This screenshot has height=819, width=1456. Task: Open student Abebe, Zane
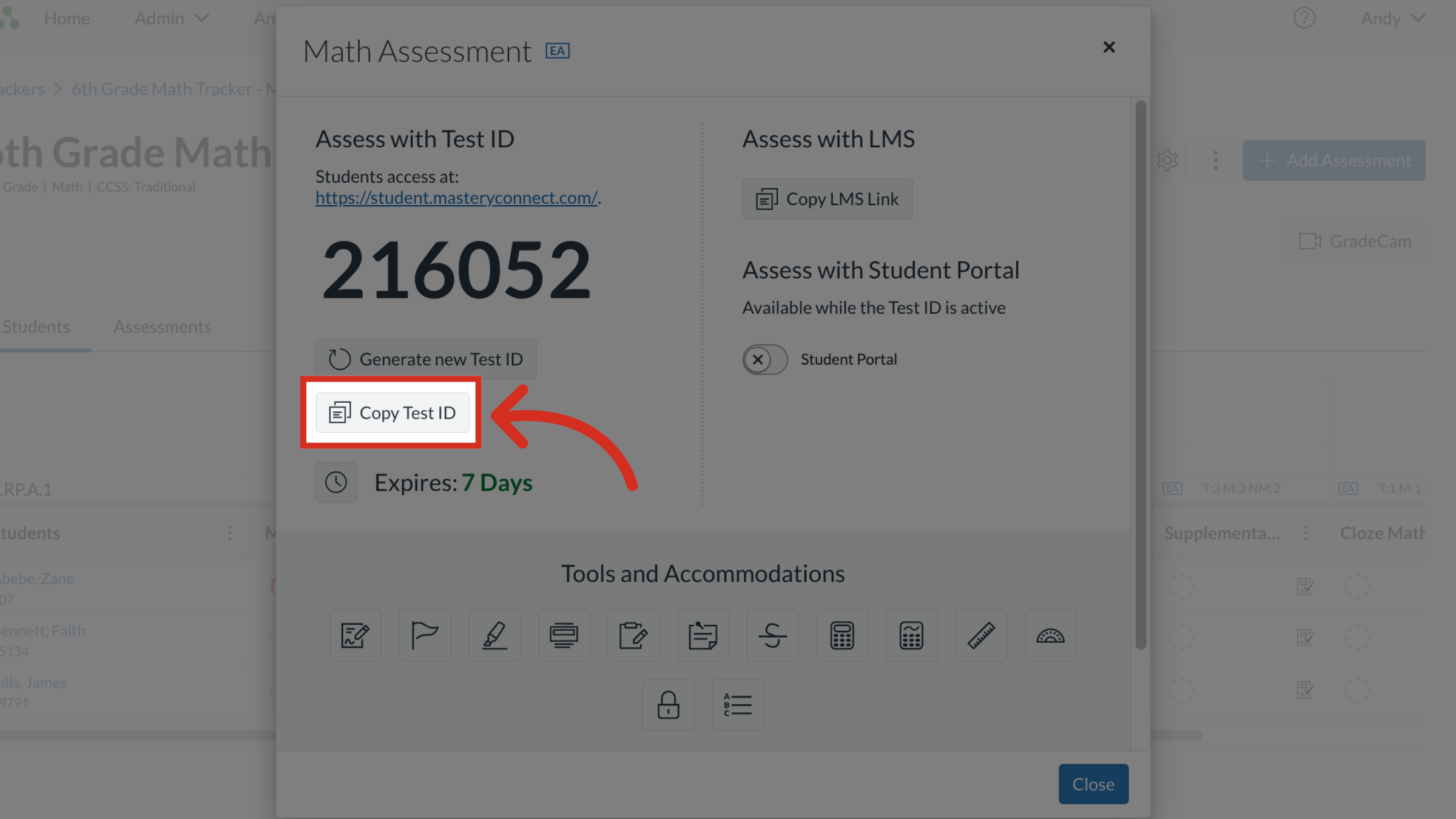pyautogui.click(x=37, y=579)
